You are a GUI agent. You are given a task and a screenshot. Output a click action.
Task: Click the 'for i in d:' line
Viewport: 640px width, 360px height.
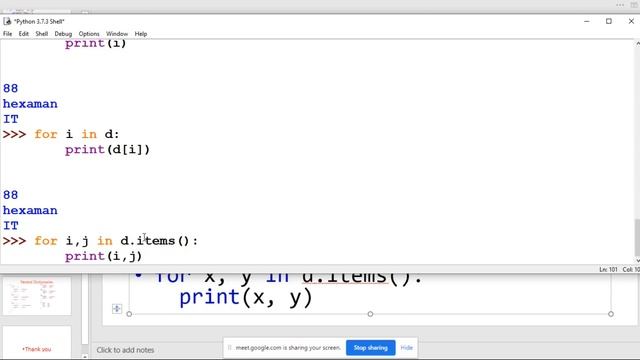77,134
